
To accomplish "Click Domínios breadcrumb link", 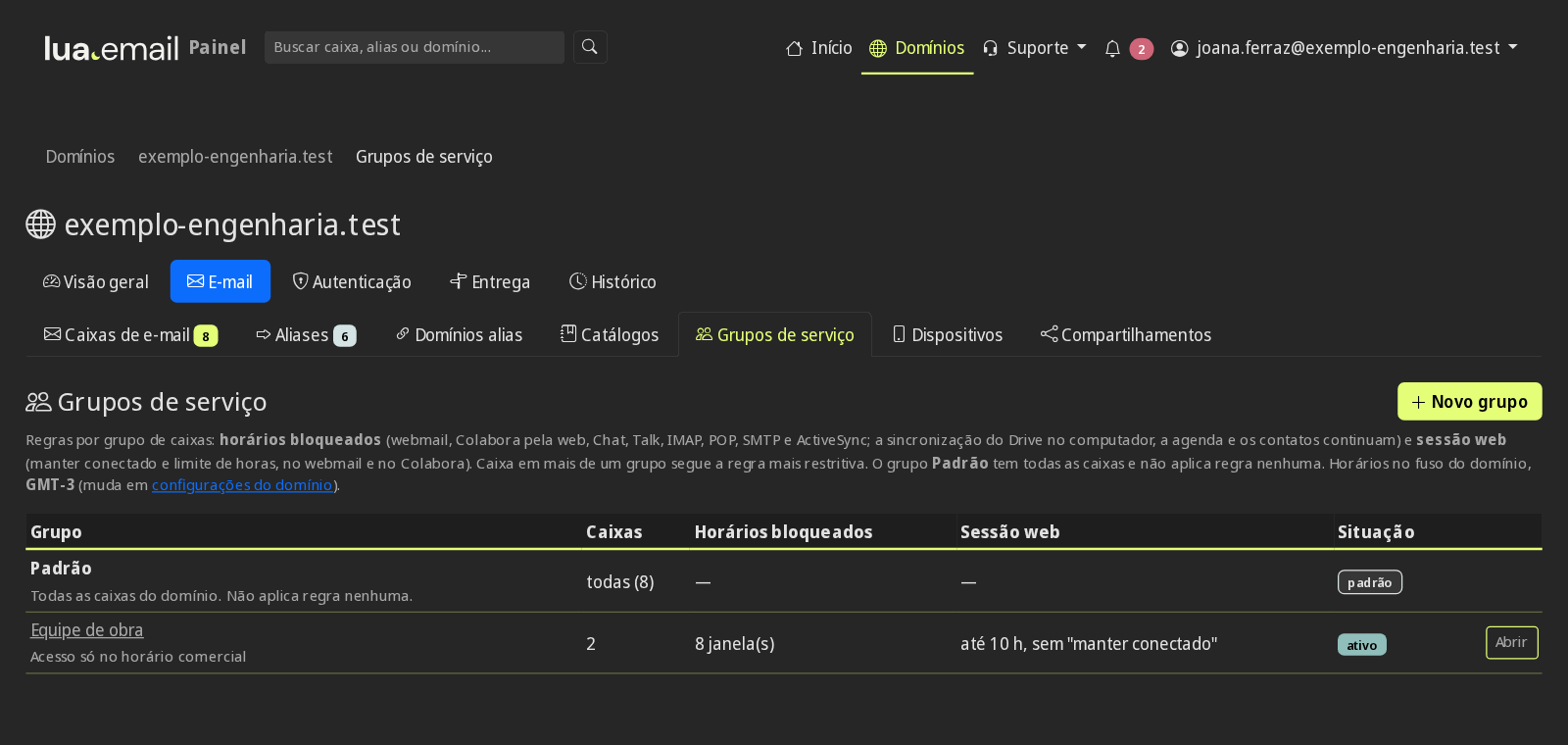I will (80, 157).
